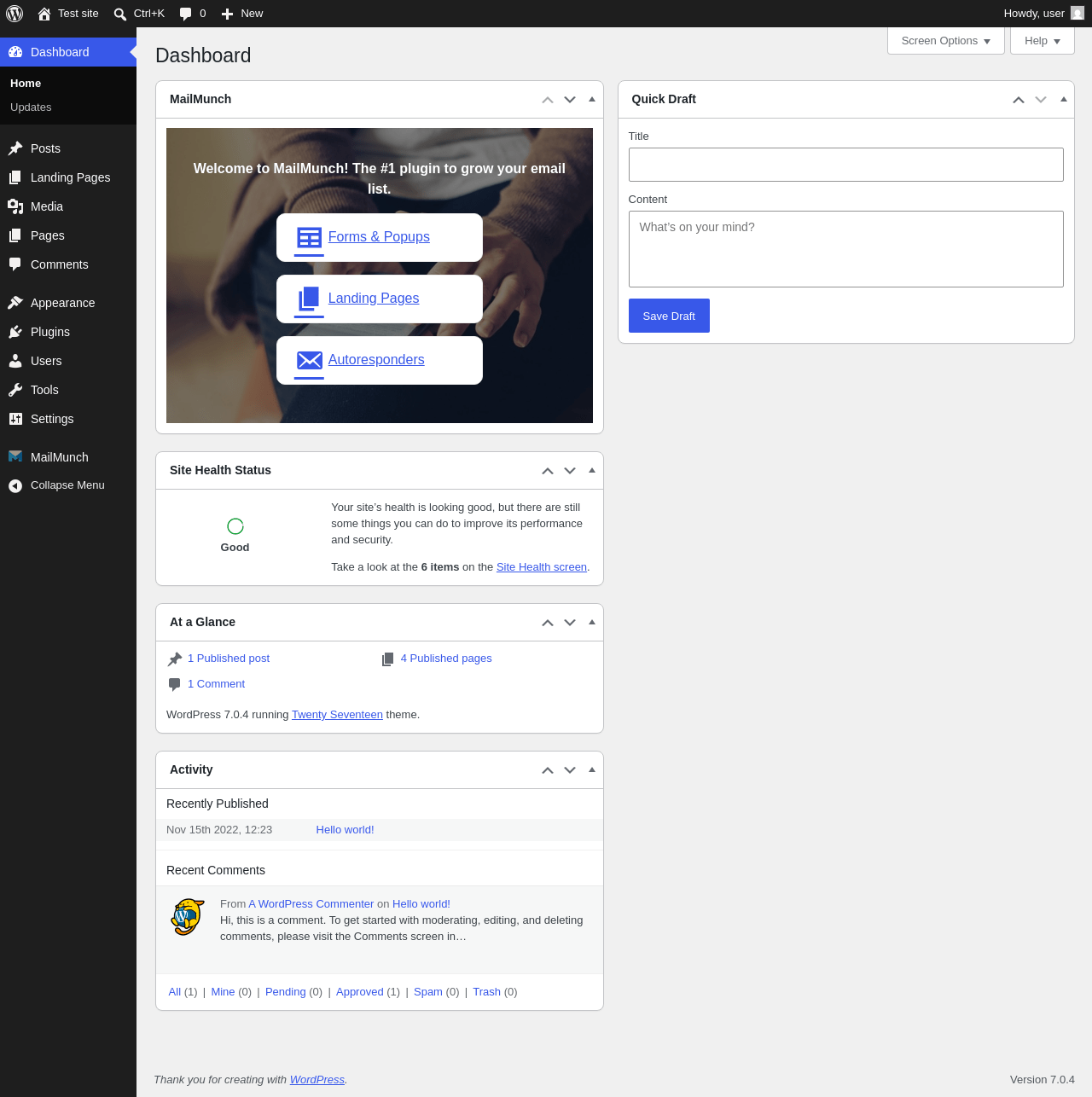Screen dimensions: 1092x1097
Task: Open the A WordPress Commenter link
Action: pos(311,904)
